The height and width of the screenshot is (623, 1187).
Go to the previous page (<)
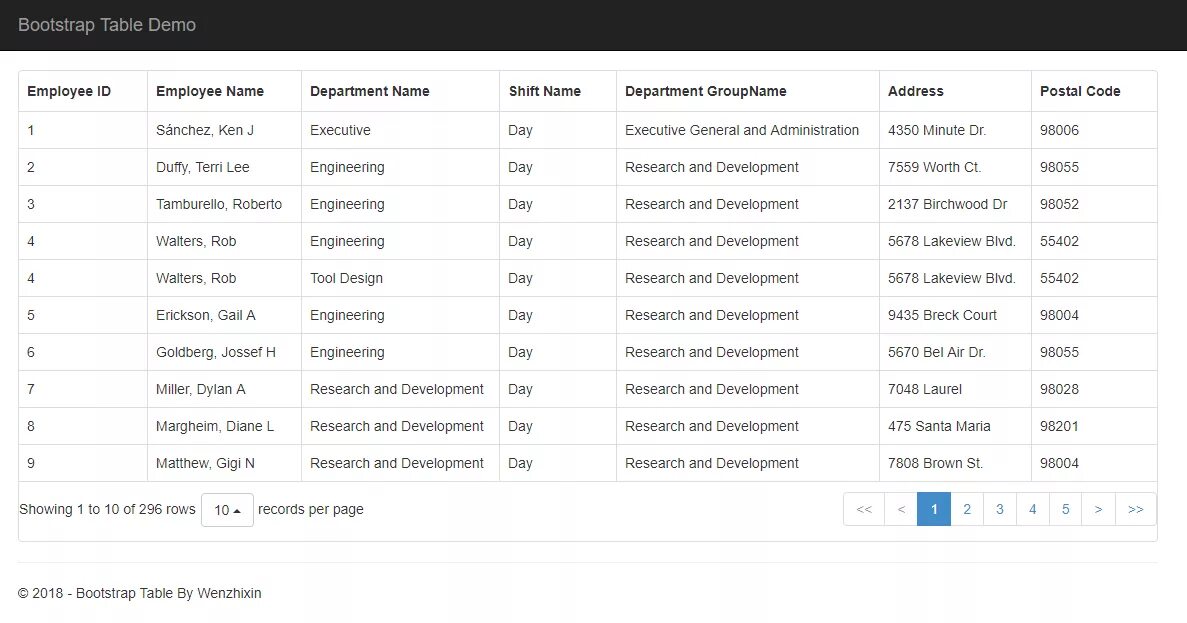click(901, 509)
